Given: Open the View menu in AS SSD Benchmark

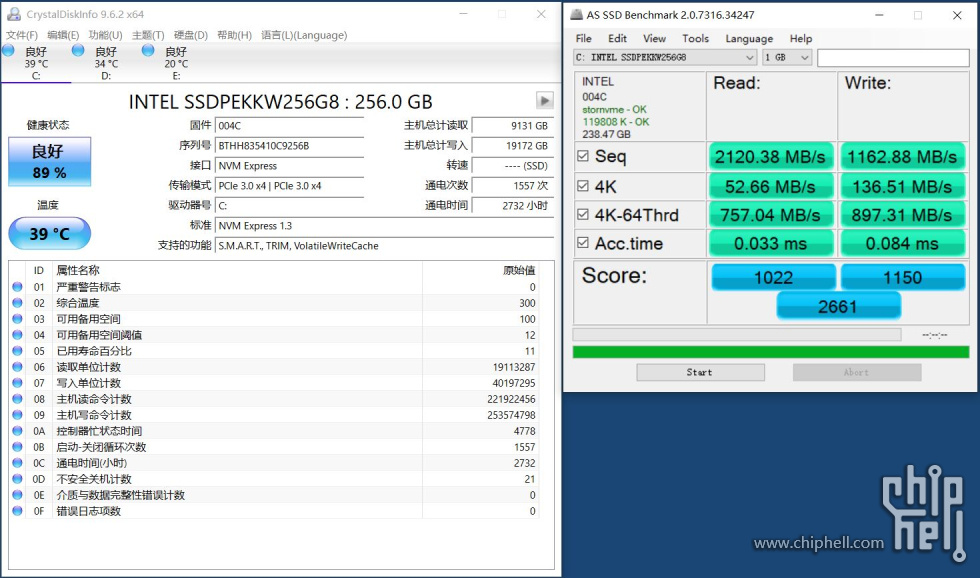Looking at the screenshot, I should click(x=654, y=38).
